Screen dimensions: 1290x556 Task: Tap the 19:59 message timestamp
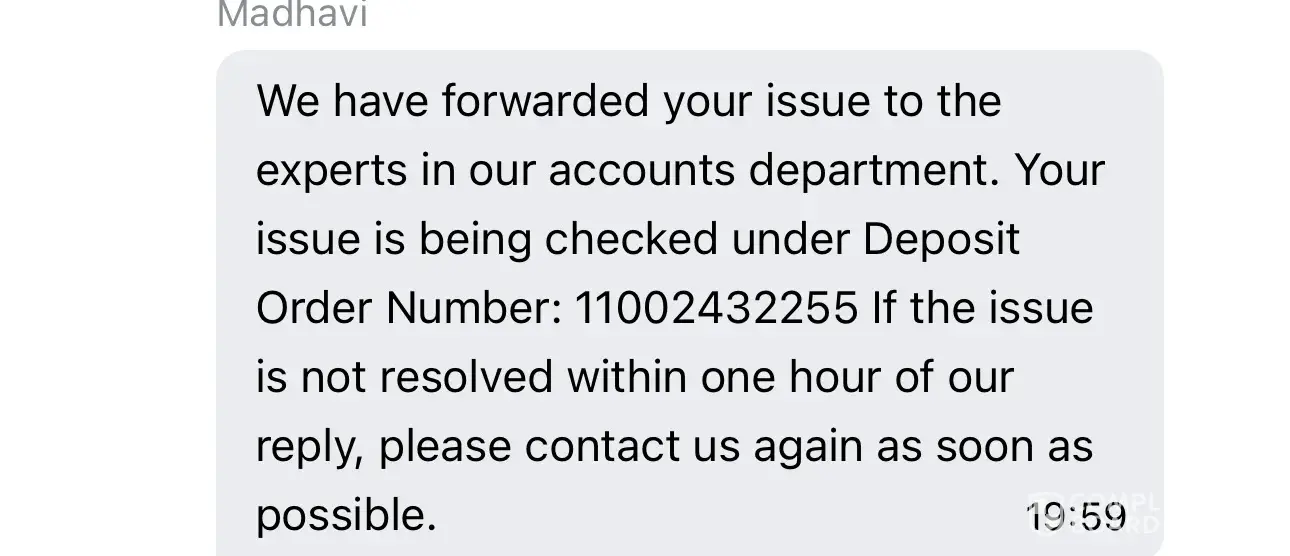point(1075,517)
